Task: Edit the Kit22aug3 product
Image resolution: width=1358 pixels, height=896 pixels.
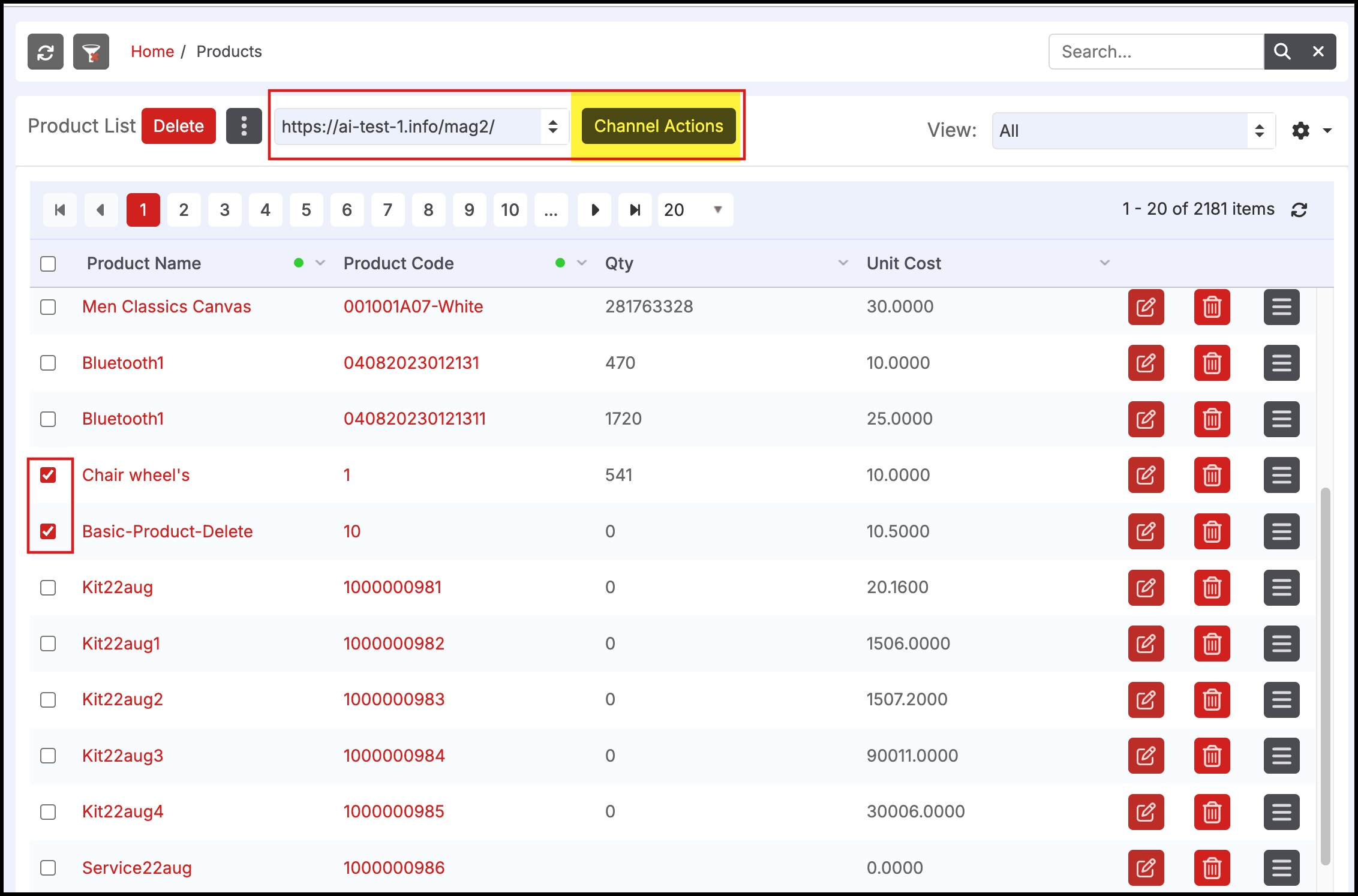Action: [x=1146, y=756]
